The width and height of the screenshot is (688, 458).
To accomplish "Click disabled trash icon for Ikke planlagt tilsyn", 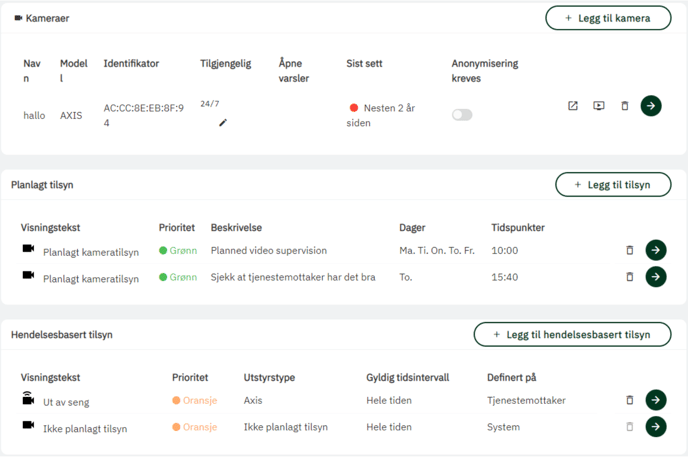I will pyautogui.click(x=630, y=427).
